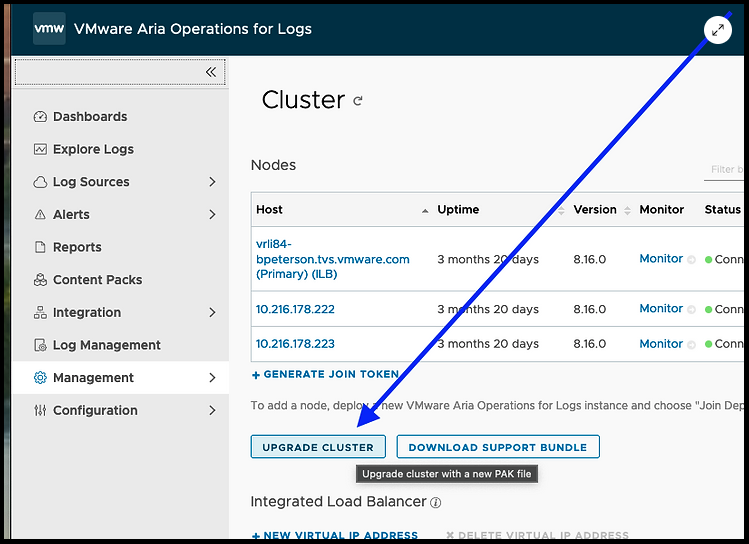Click the Nodes section heading
This screenshot has width=749, height=544.
click(273, 165)
